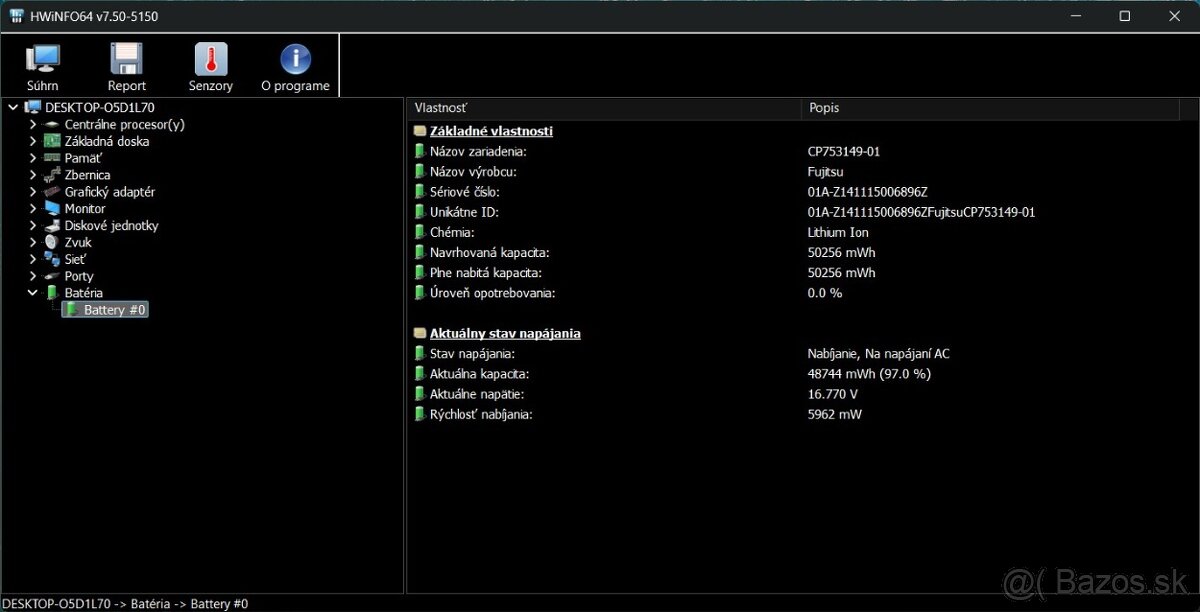This screenshot has width=1200, height=612.
Task: Click the Monitor node icon
Action: click(53, 209)
